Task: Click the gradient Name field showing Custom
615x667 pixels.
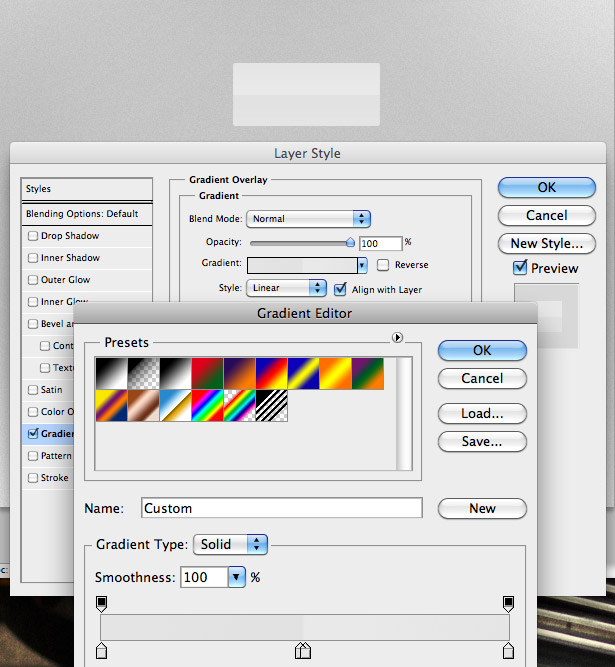Action: pos(282,508)
